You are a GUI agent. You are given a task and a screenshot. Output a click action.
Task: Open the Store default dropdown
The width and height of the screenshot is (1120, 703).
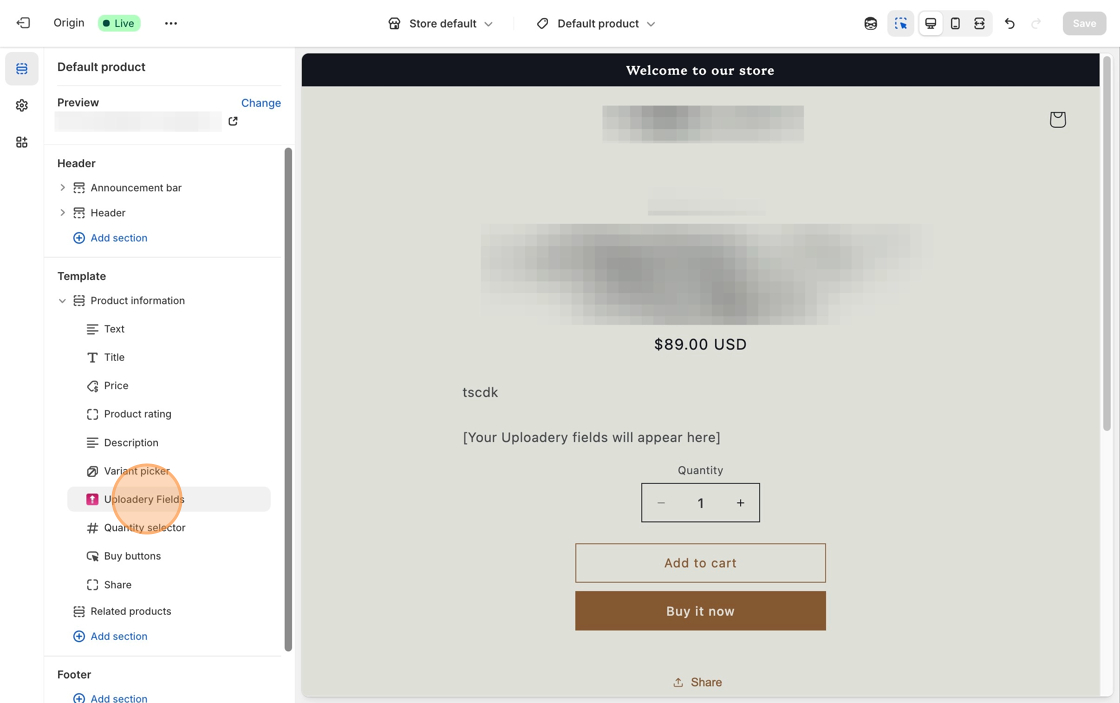click(441, 23)
